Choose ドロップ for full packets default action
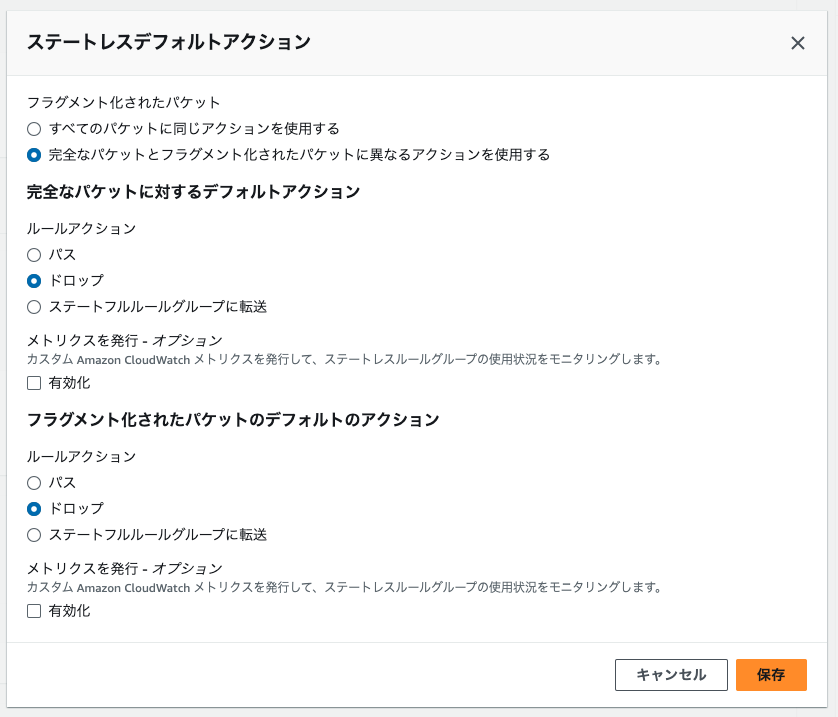This screenshot has width=838, height=717. pyautogui.click(x=34, y=280)
